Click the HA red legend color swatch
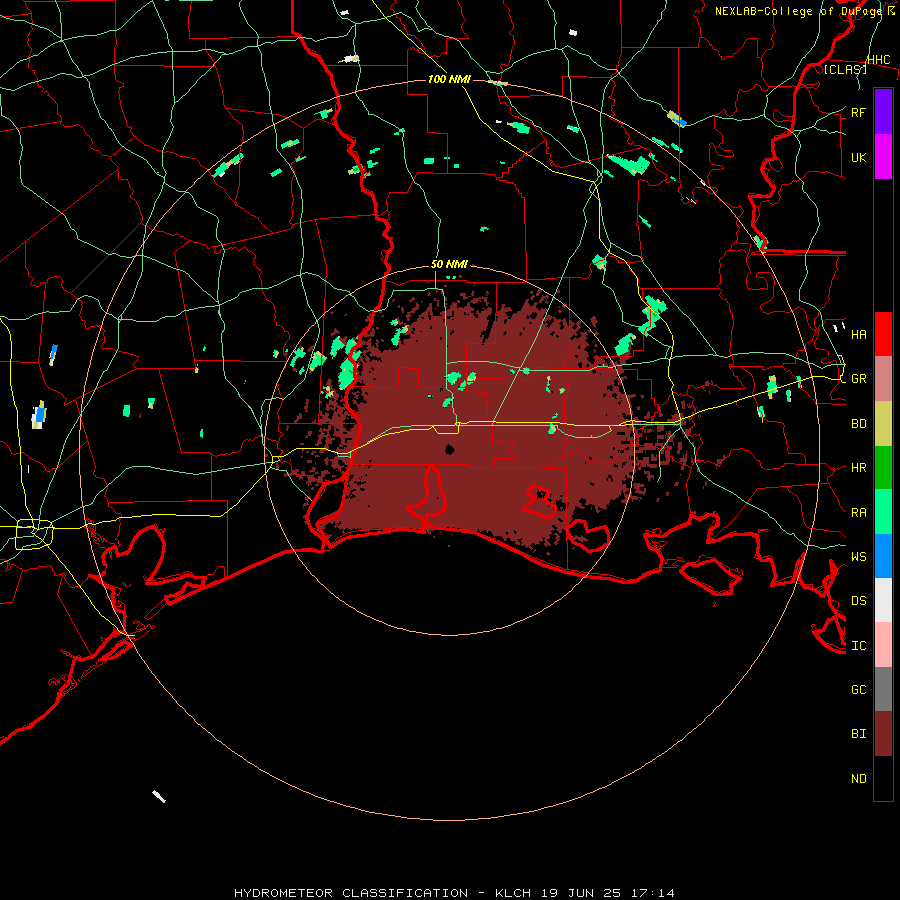Image resolution: width=900 pixels, height=900 pixels. [883, 334]
